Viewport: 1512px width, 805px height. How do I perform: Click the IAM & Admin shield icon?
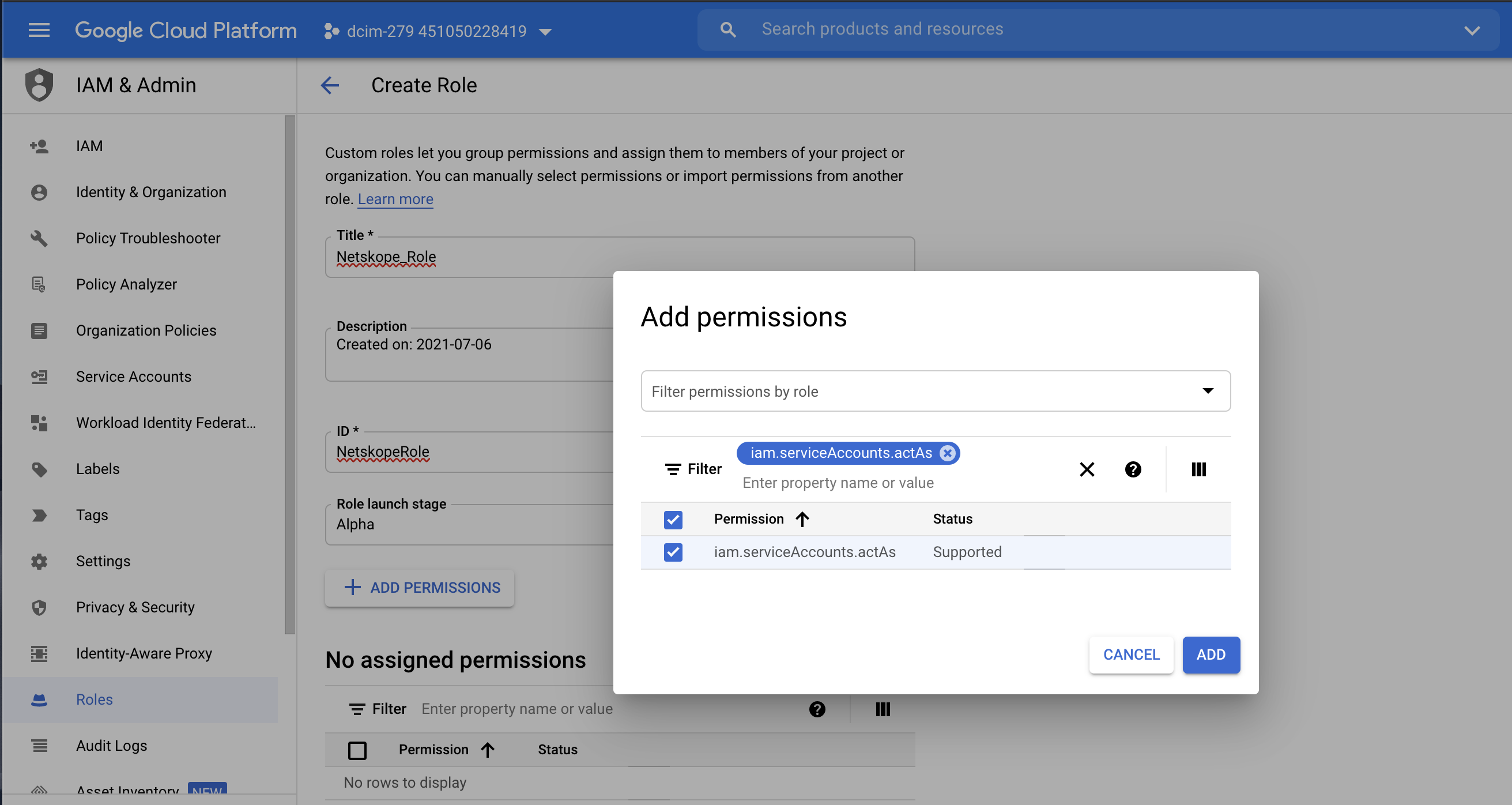[x=39, y=85]
